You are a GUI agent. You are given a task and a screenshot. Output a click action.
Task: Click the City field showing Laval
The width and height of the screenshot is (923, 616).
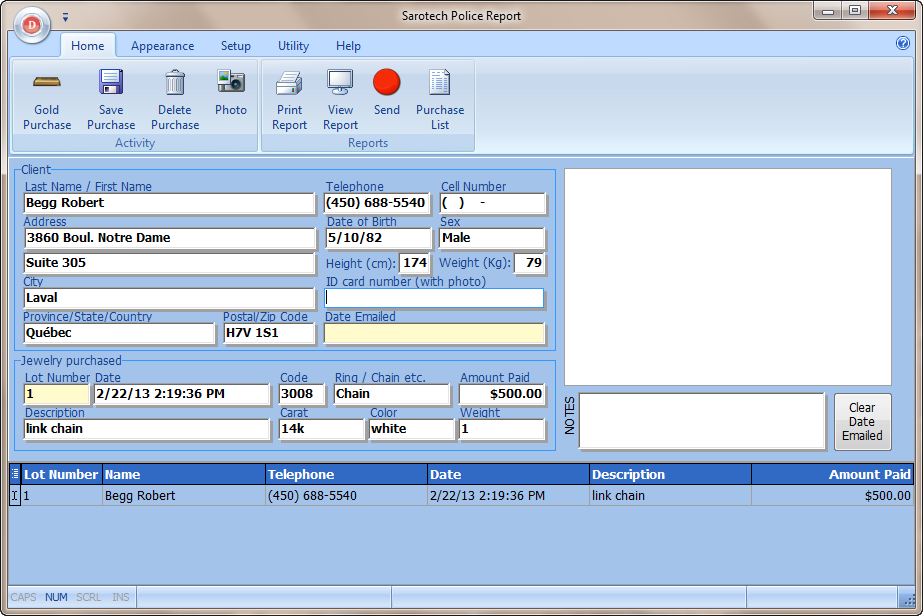click(170, 298)
